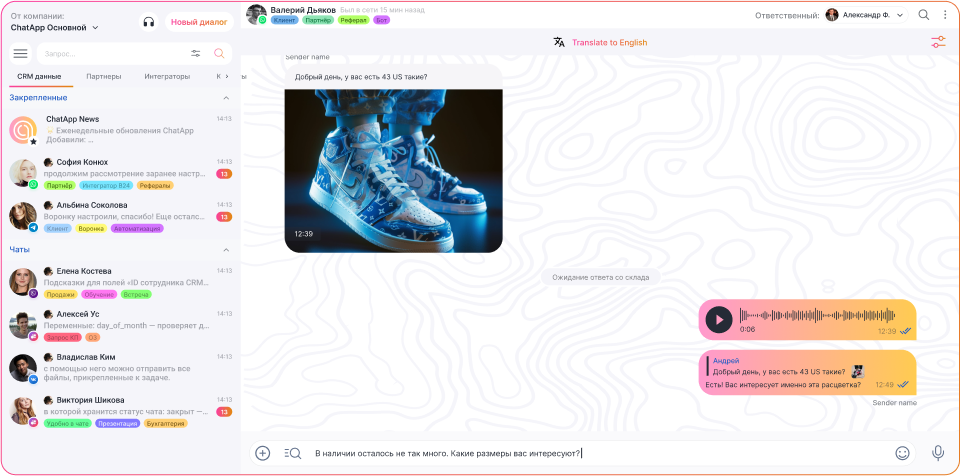Open the template search icon near input
Screen dimensions: 960x476
pyautogui.click(x=292, y=453)
